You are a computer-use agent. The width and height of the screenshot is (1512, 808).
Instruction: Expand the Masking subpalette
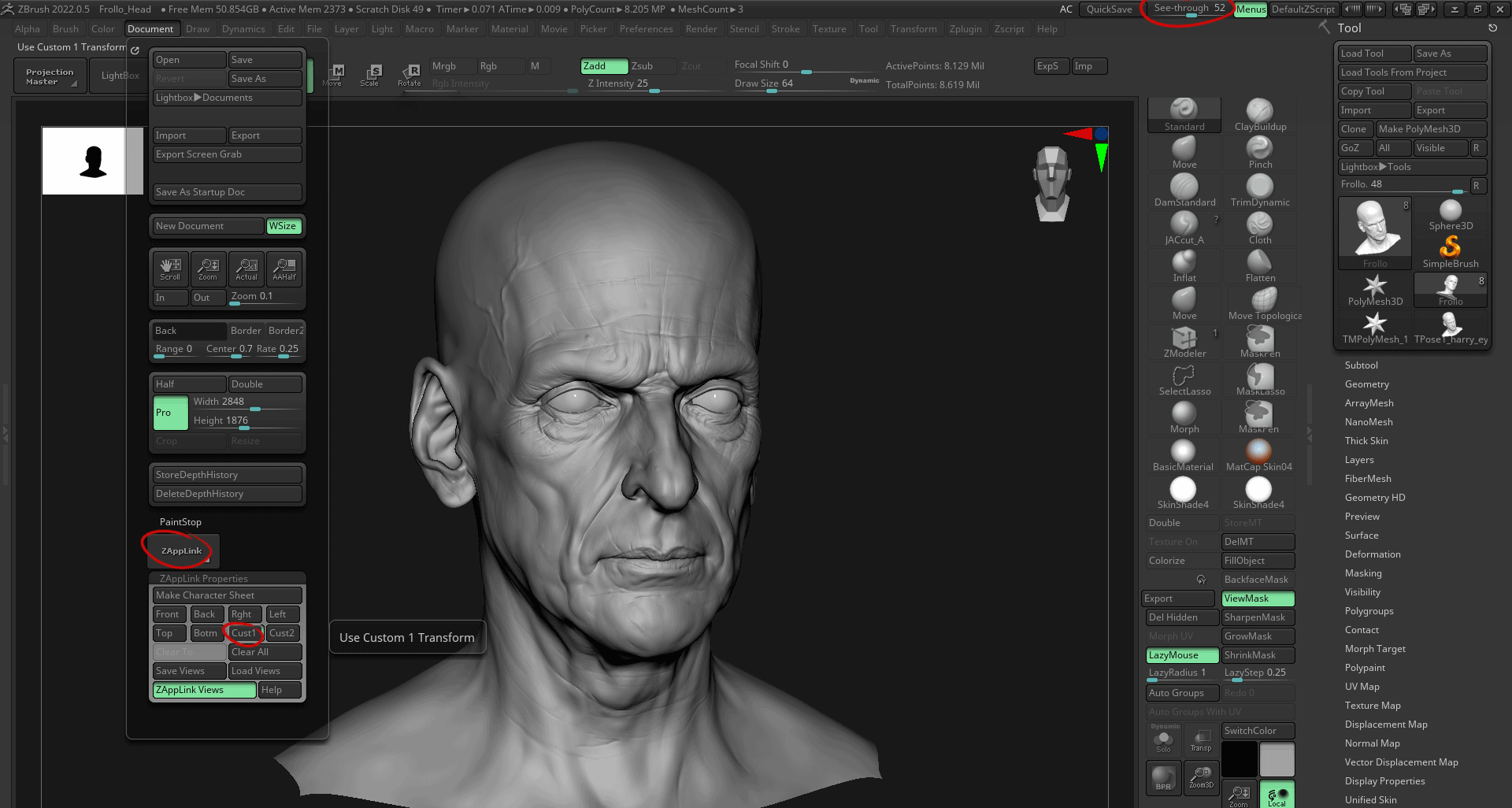click(x=1362, y=573)
